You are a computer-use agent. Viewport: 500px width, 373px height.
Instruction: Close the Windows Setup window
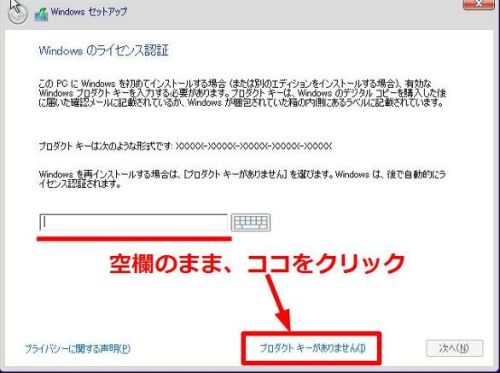pyautogui.click(x=479, y=4)
